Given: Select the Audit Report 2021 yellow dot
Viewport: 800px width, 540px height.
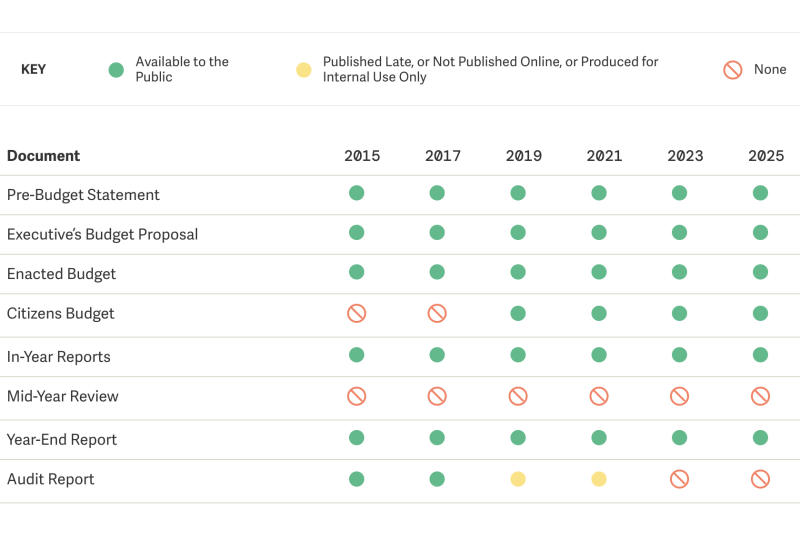Looking at the screenshot, I should [x=599, y=479].
